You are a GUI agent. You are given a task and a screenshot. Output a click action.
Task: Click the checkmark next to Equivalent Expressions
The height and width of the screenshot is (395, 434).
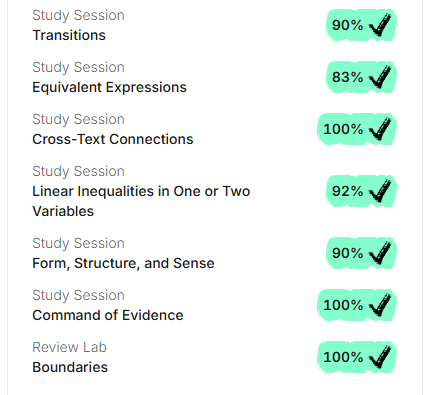(380, 77)
